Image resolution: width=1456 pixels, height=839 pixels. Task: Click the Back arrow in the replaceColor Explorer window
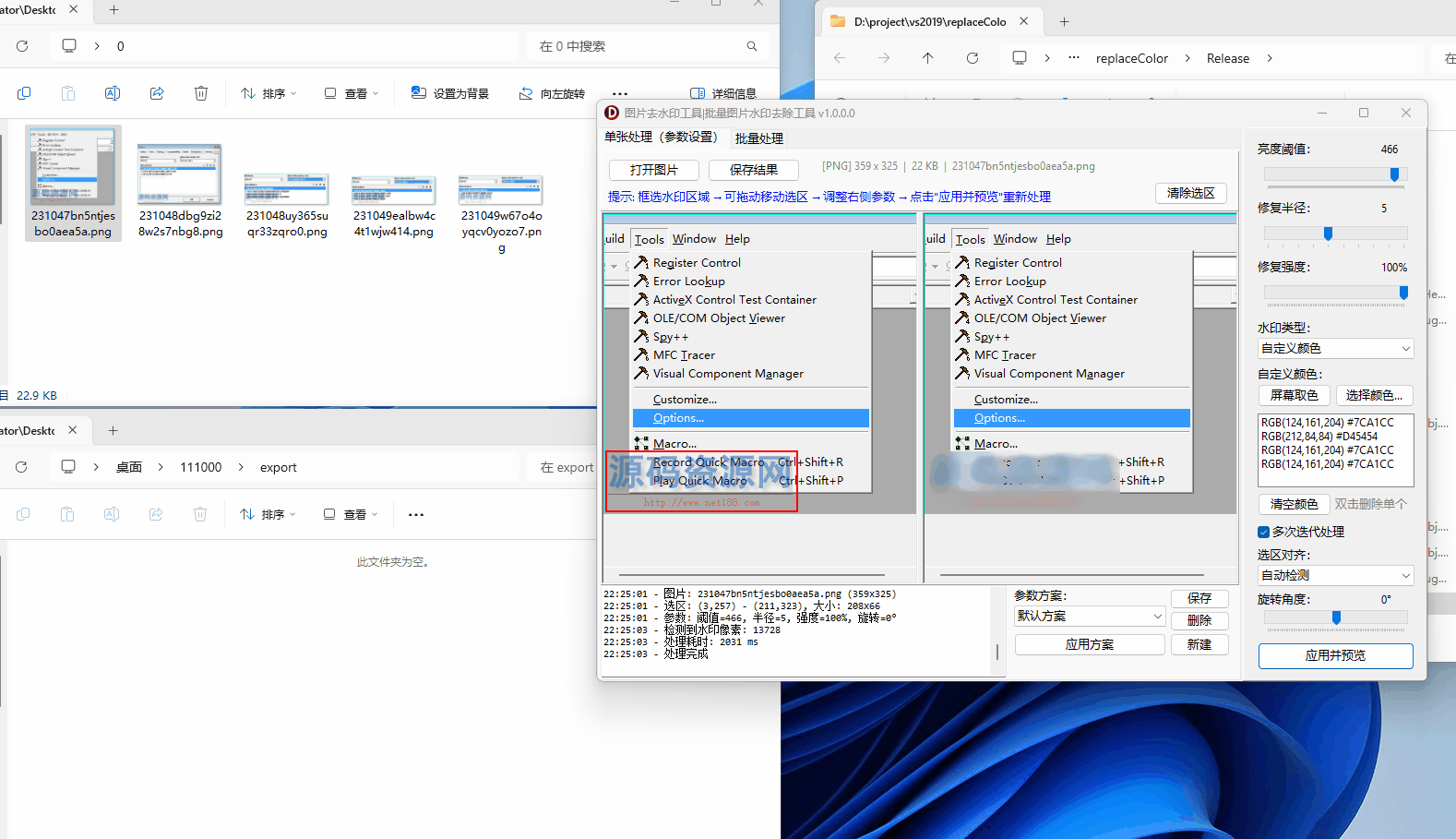(840, 58)
